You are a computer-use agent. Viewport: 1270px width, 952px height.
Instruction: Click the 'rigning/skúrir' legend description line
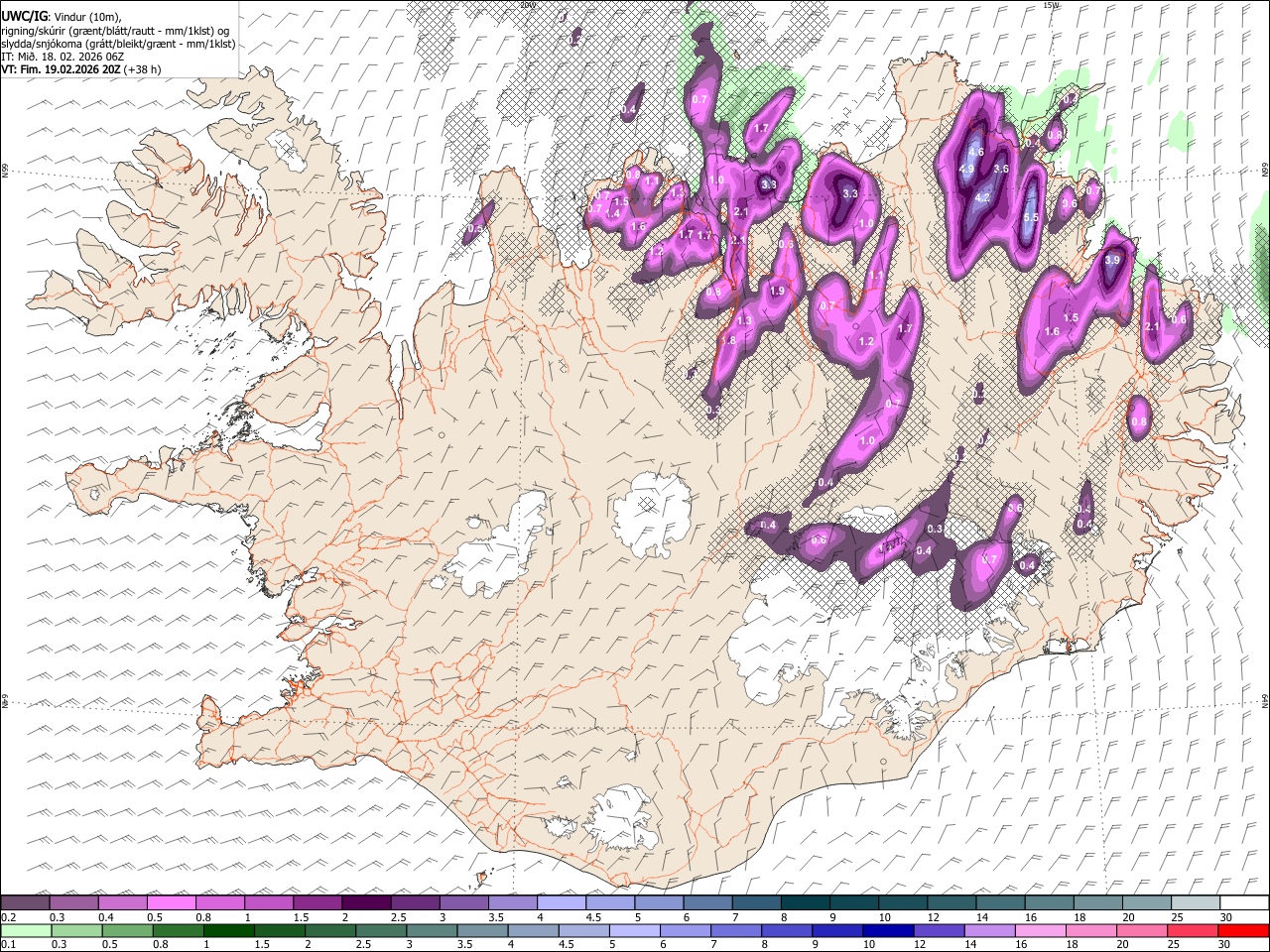(x=115, y=31)
